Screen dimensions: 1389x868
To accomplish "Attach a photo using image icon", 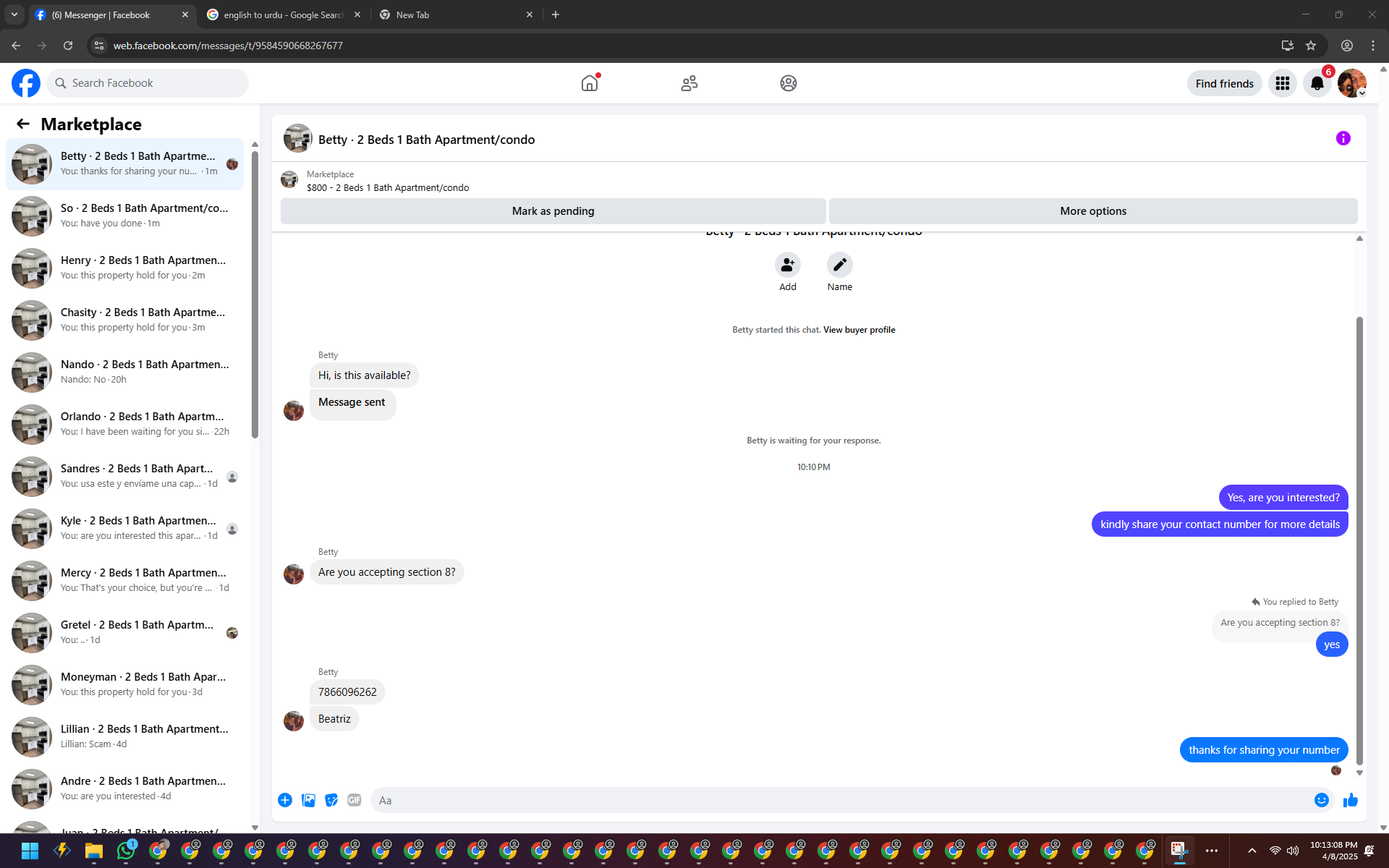I will coord(308,800).
